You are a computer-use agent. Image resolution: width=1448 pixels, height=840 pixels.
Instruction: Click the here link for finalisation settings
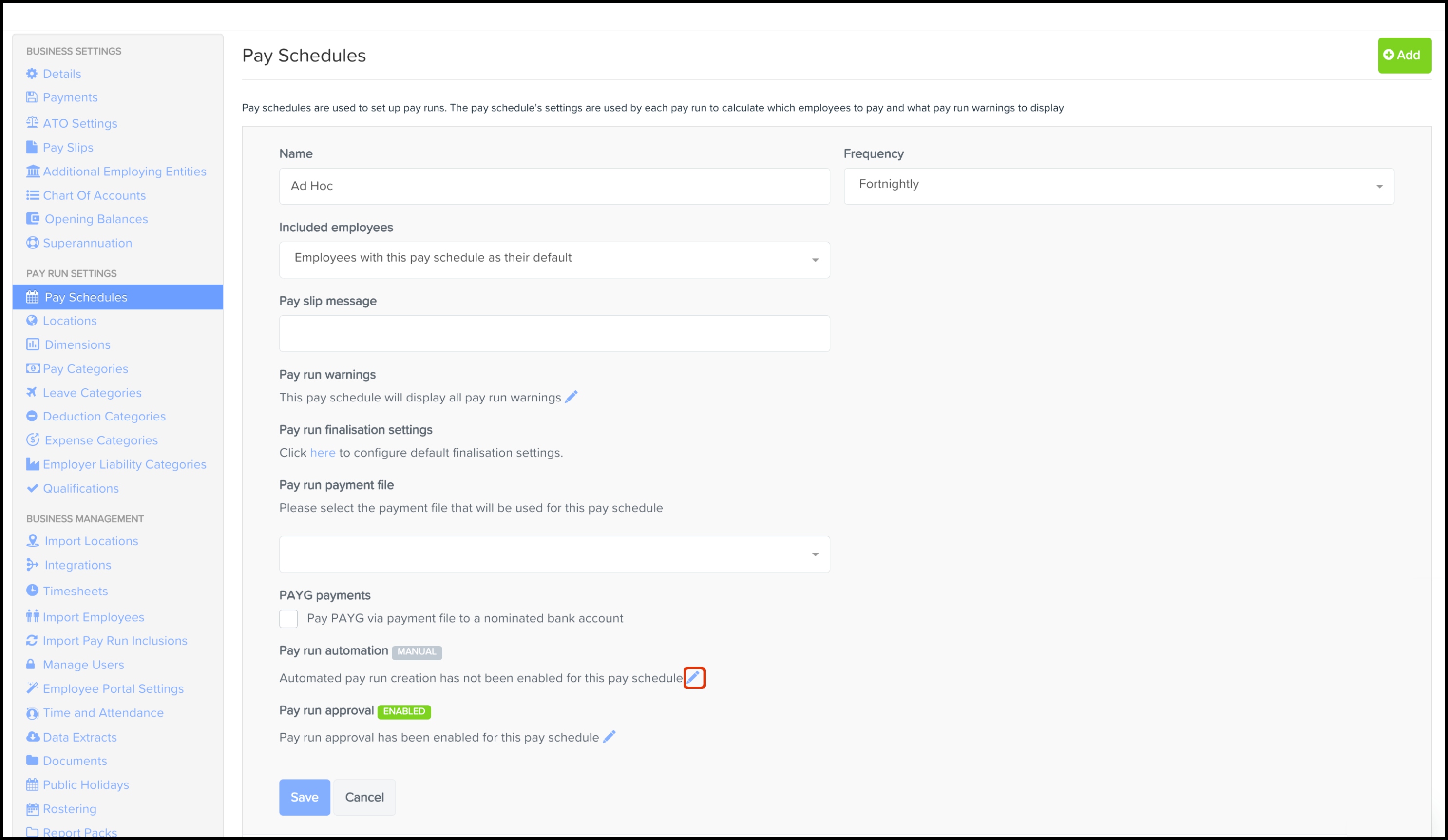pyautogui.click(x=323, y=452)
